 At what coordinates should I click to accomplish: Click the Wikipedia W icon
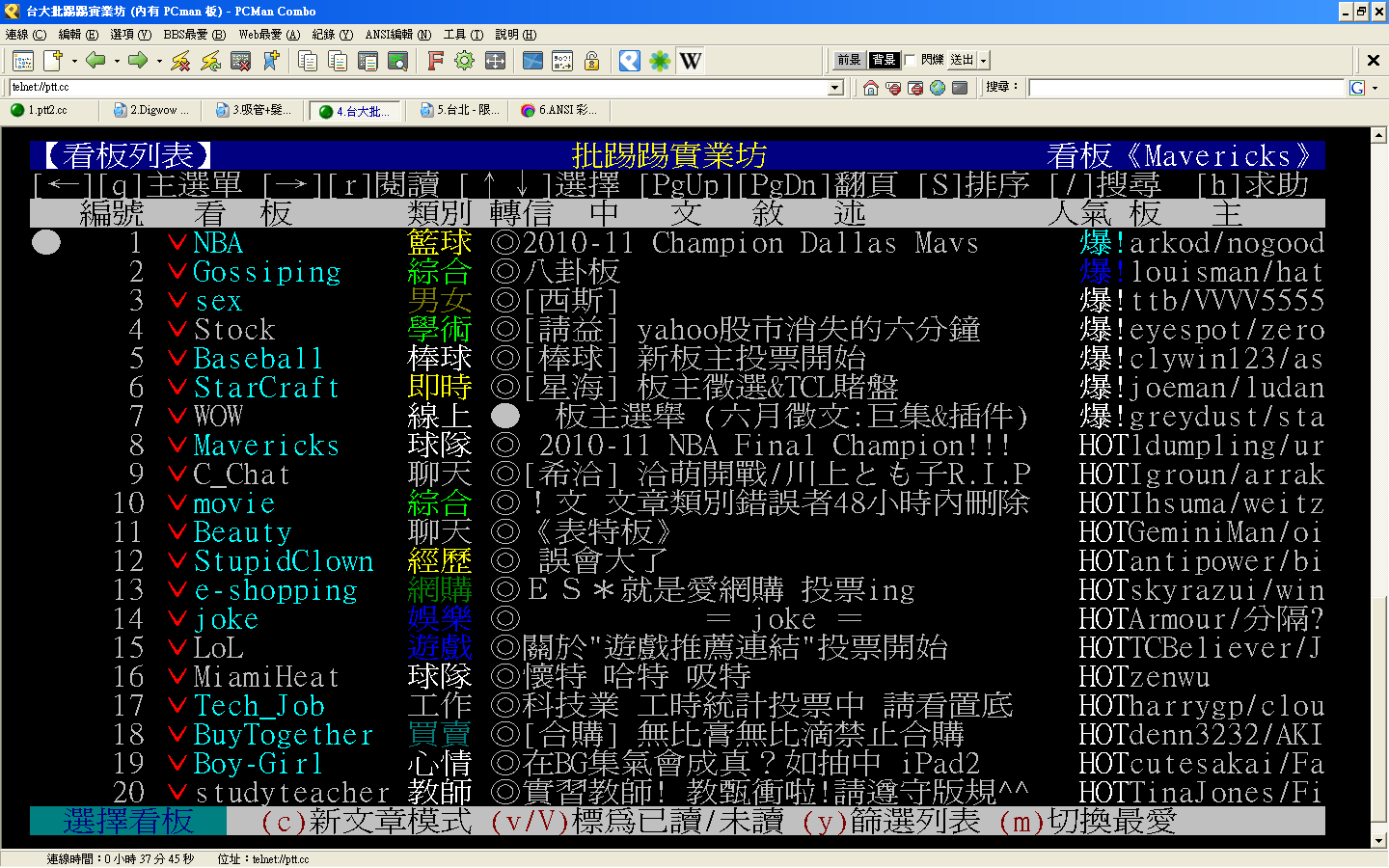[691, 61]
